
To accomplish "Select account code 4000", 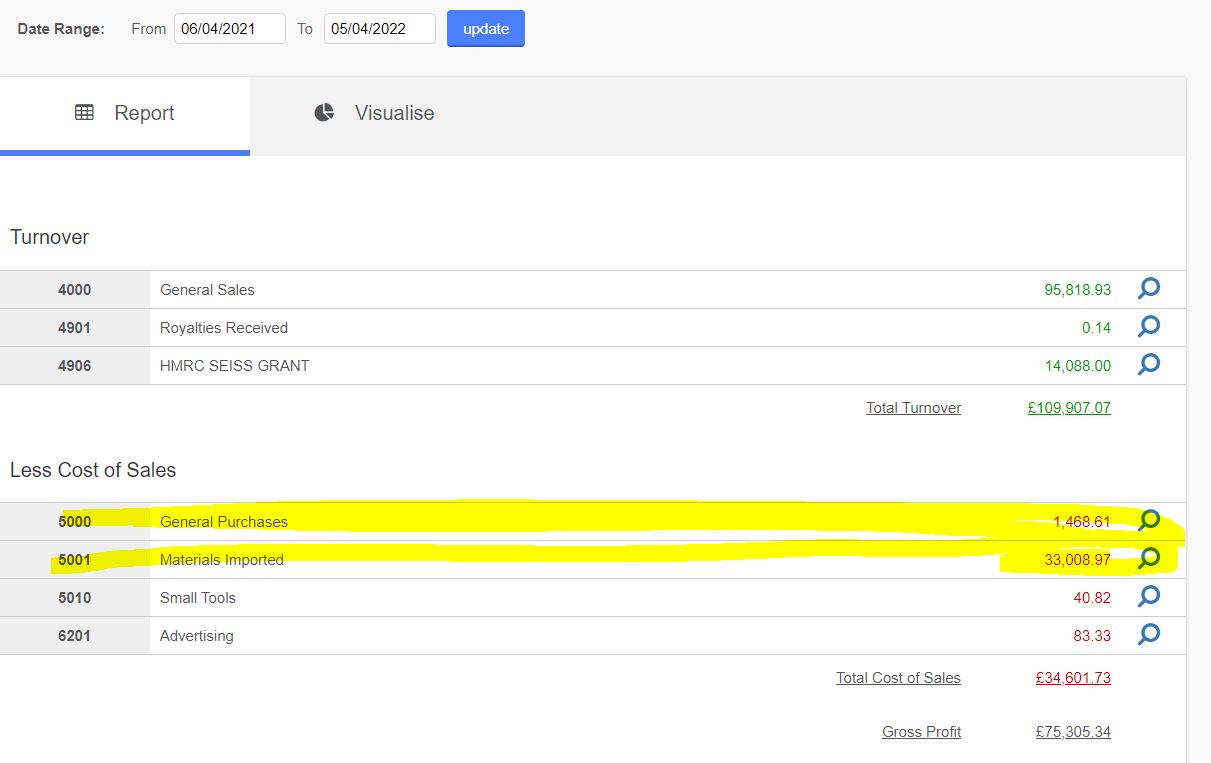I will 74,290.
